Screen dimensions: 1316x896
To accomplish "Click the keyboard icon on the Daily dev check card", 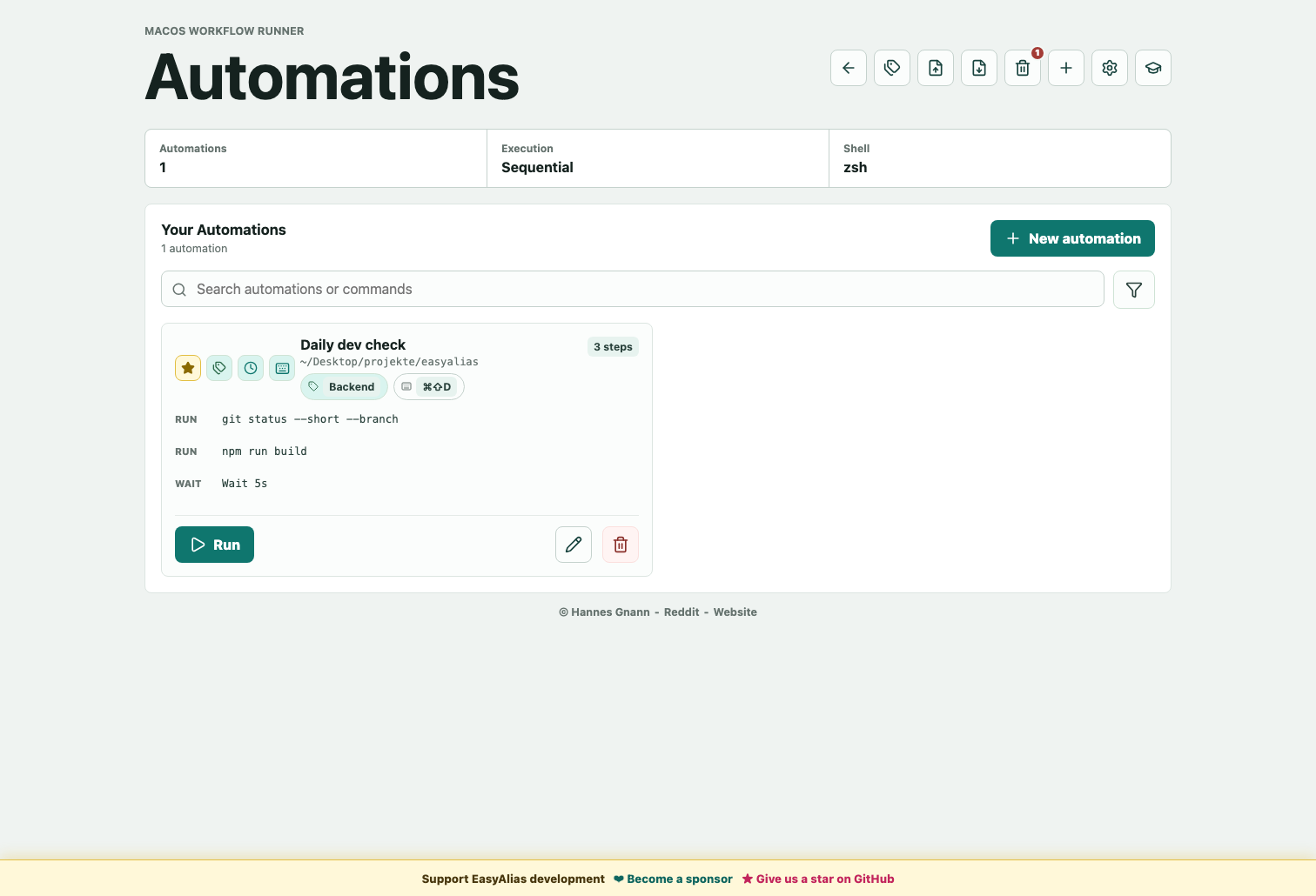I will pyautogui.click(x=282, y=368).
